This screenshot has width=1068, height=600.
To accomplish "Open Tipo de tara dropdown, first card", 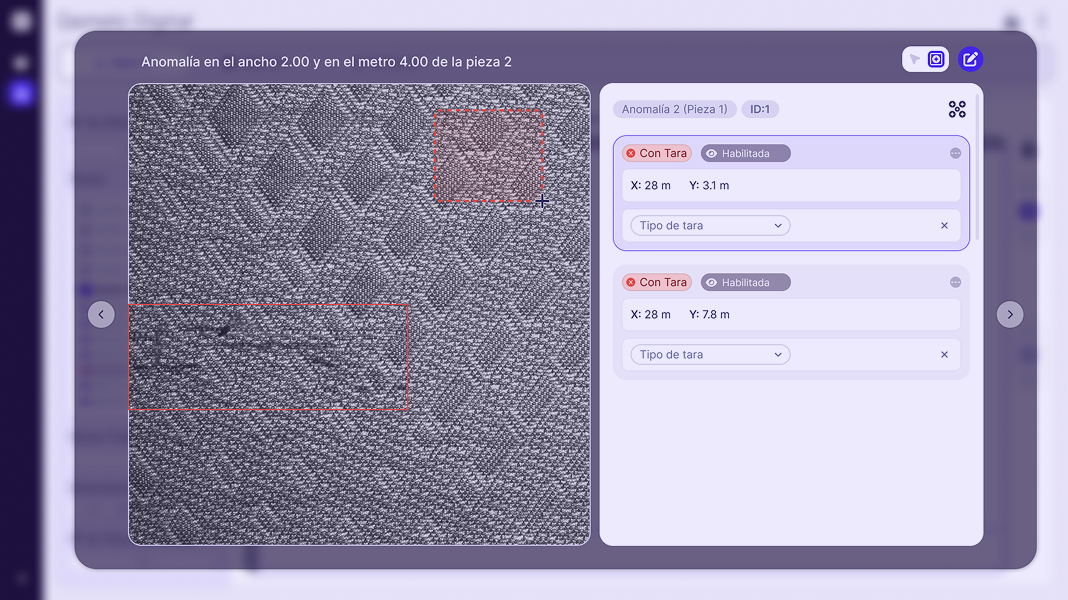I will point(710,226).
